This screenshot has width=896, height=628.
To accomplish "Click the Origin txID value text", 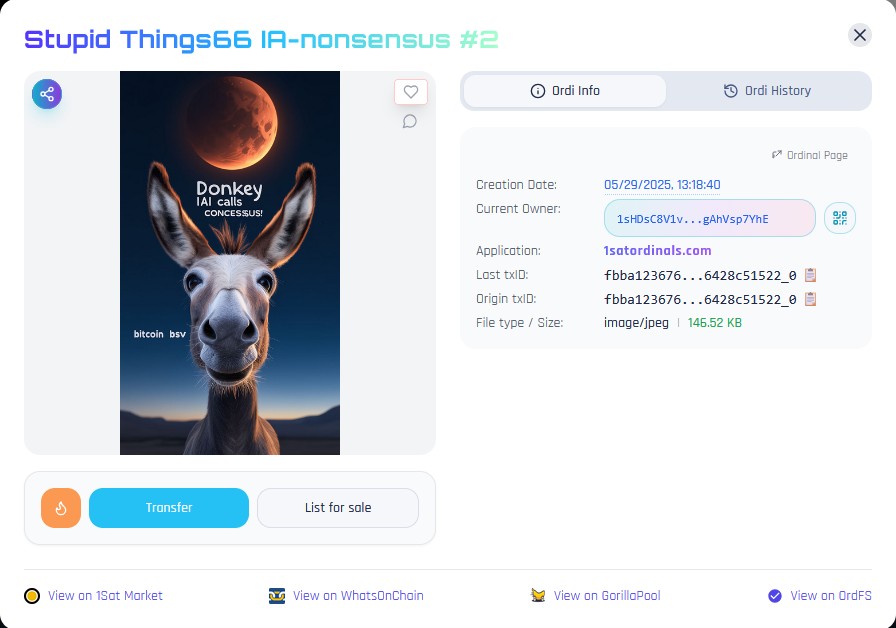I will pos(700,299).
